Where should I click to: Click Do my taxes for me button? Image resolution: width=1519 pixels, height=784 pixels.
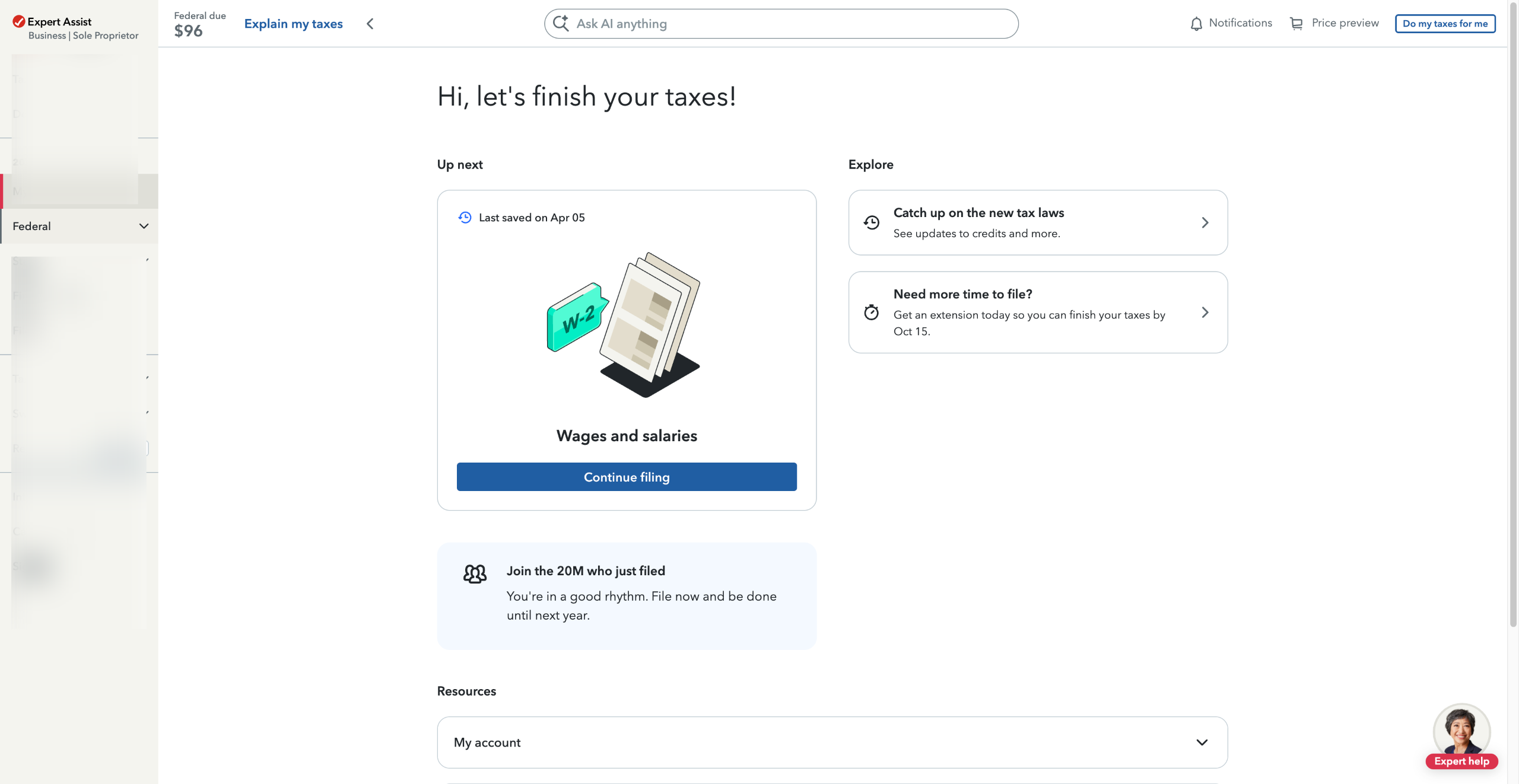click(1444, 24)
